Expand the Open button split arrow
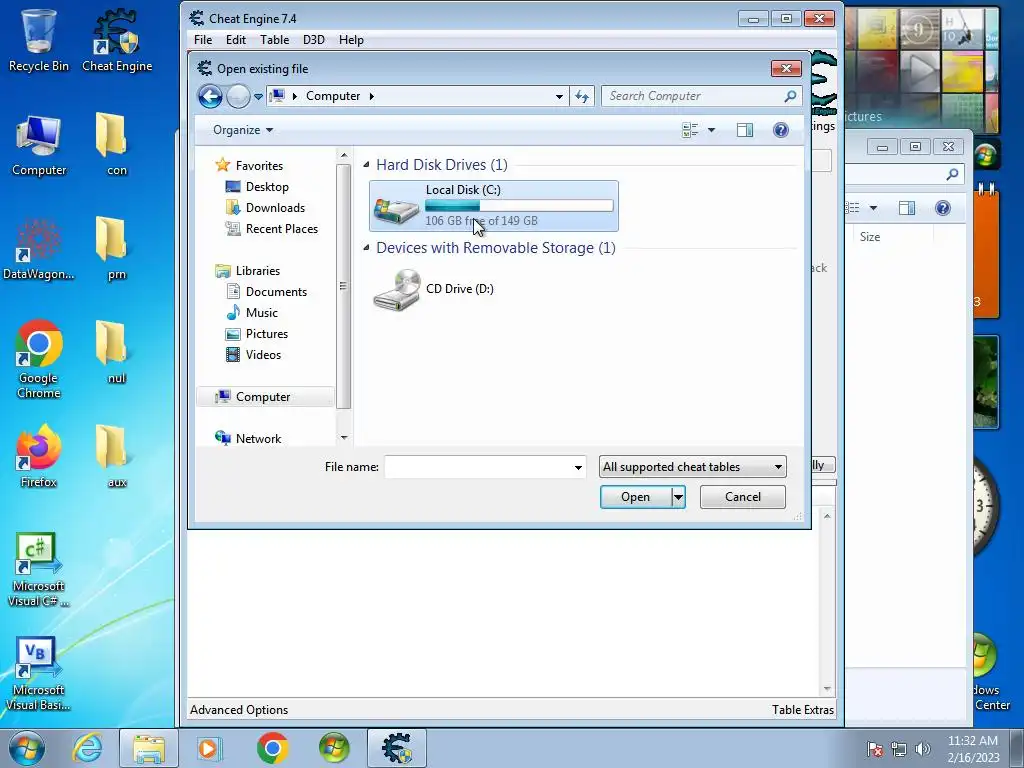 tap(679, 498)
